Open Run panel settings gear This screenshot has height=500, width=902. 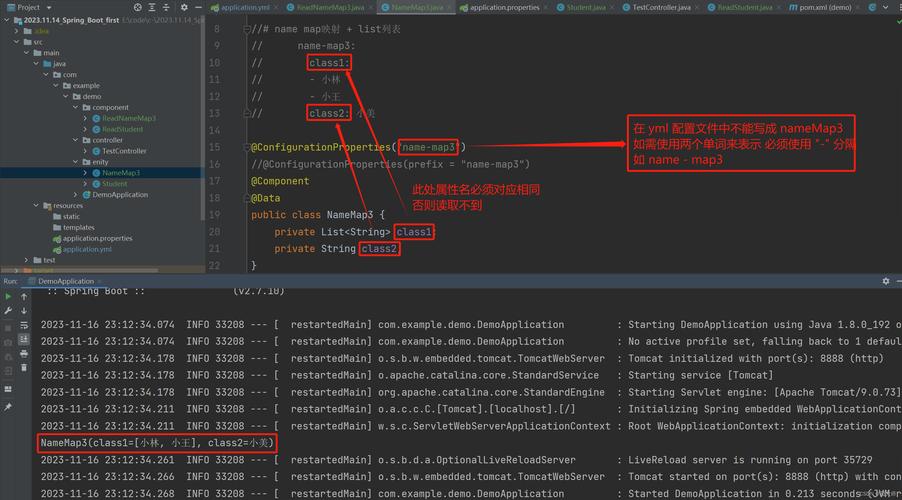coord(886,281)
